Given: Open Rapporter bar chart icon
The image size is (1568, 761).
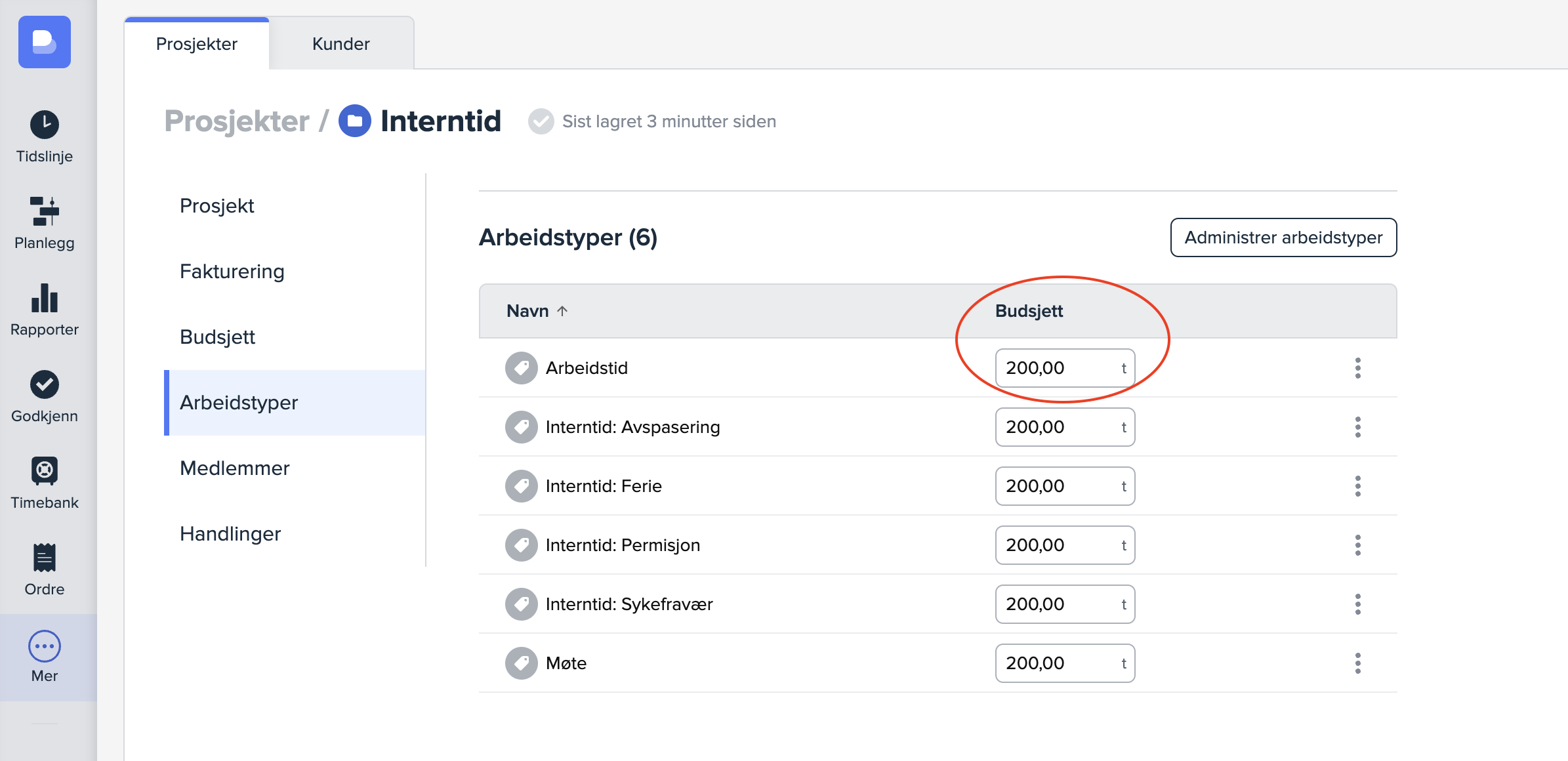Looking at the screenshot, I should [x=45, y=298].
